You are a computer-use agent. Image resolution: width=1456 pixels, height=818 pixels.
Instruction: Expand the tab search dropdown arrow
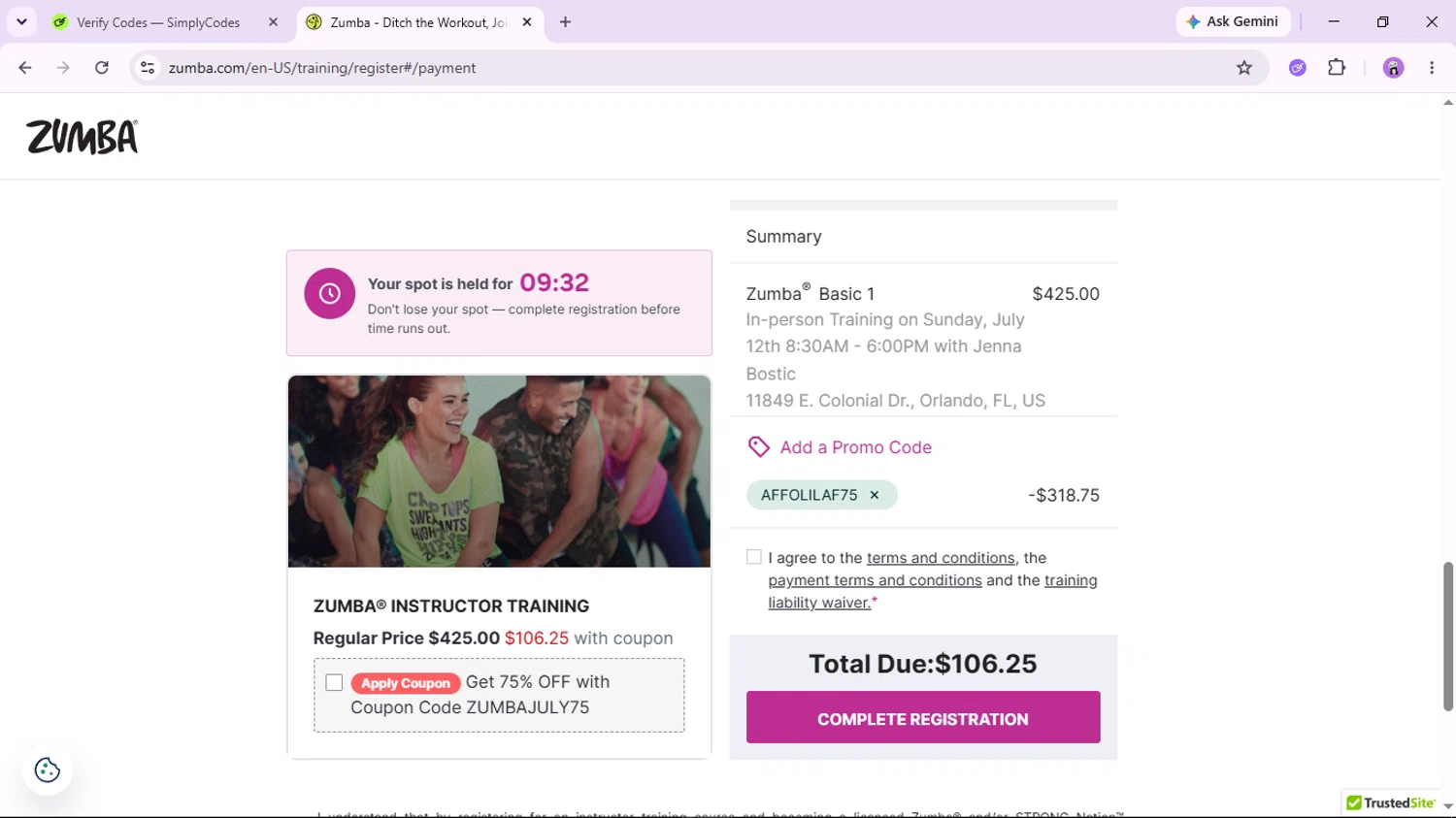[21, 21]
